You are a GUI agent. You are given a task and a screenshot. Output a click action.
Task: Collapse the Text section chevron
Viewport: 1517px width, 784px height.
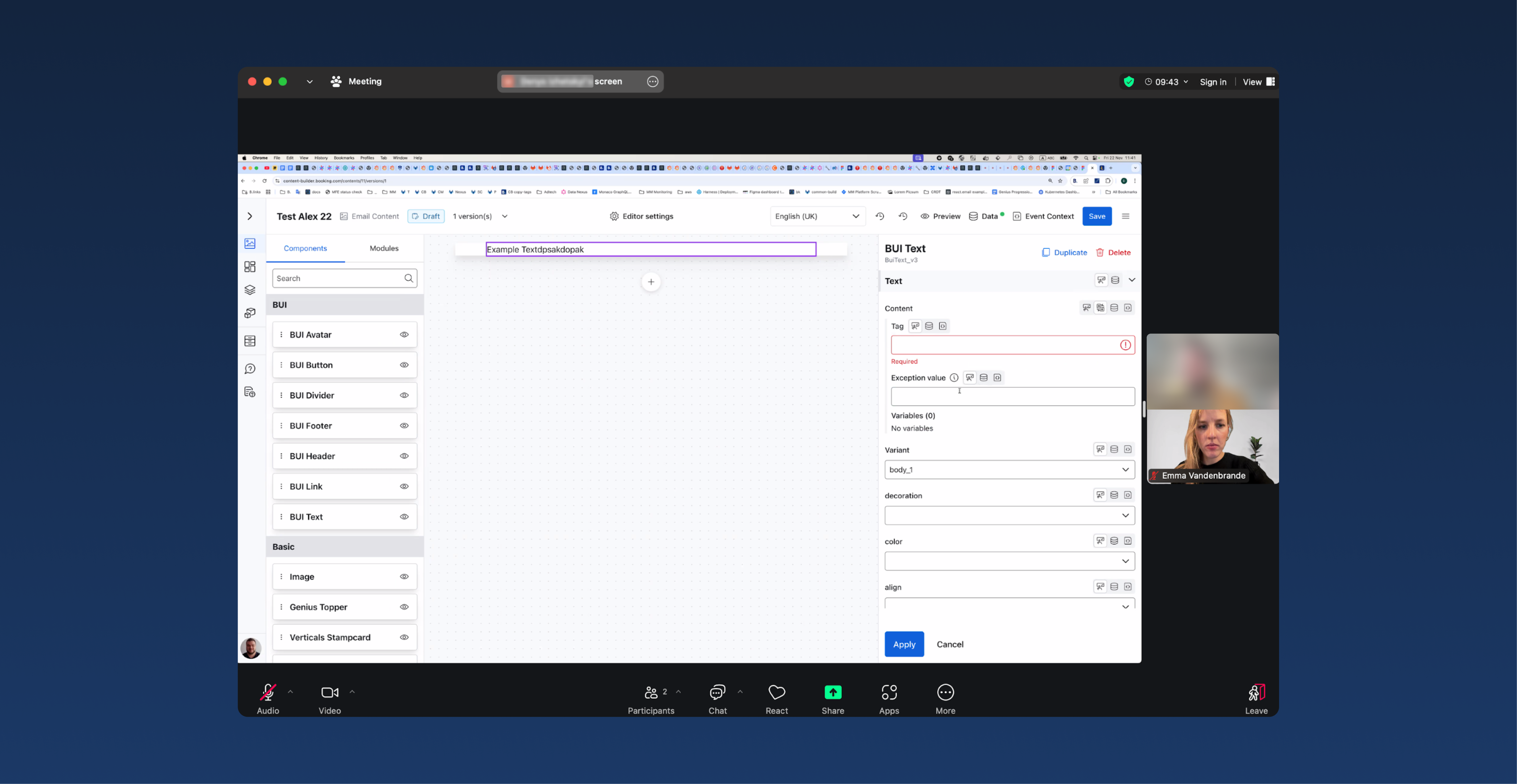point(1131,281)
